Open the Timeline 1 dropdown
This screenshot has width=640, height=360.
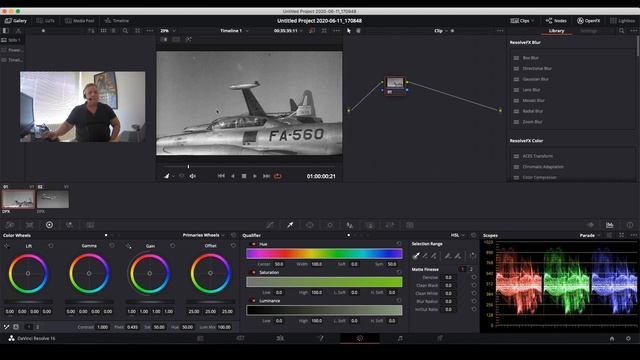[234, 31]
